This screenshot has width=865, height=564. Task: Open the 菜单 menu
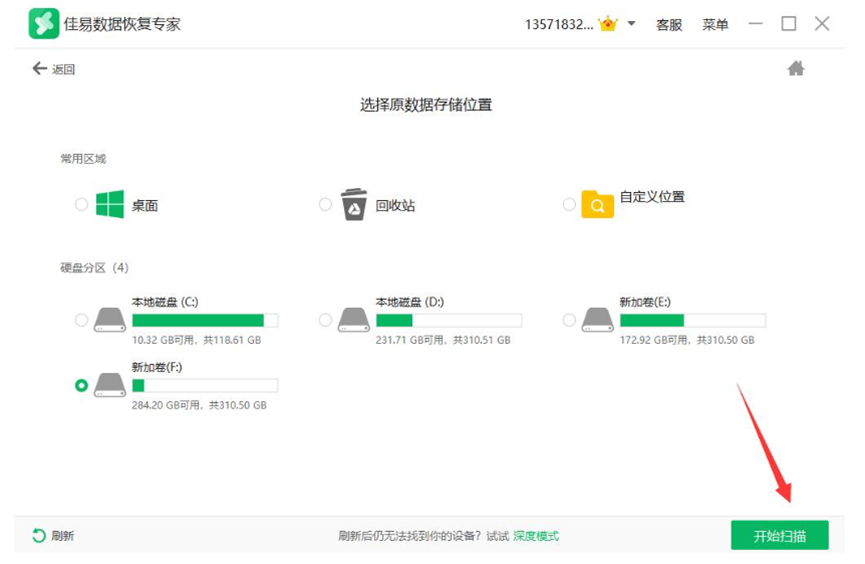715,25
